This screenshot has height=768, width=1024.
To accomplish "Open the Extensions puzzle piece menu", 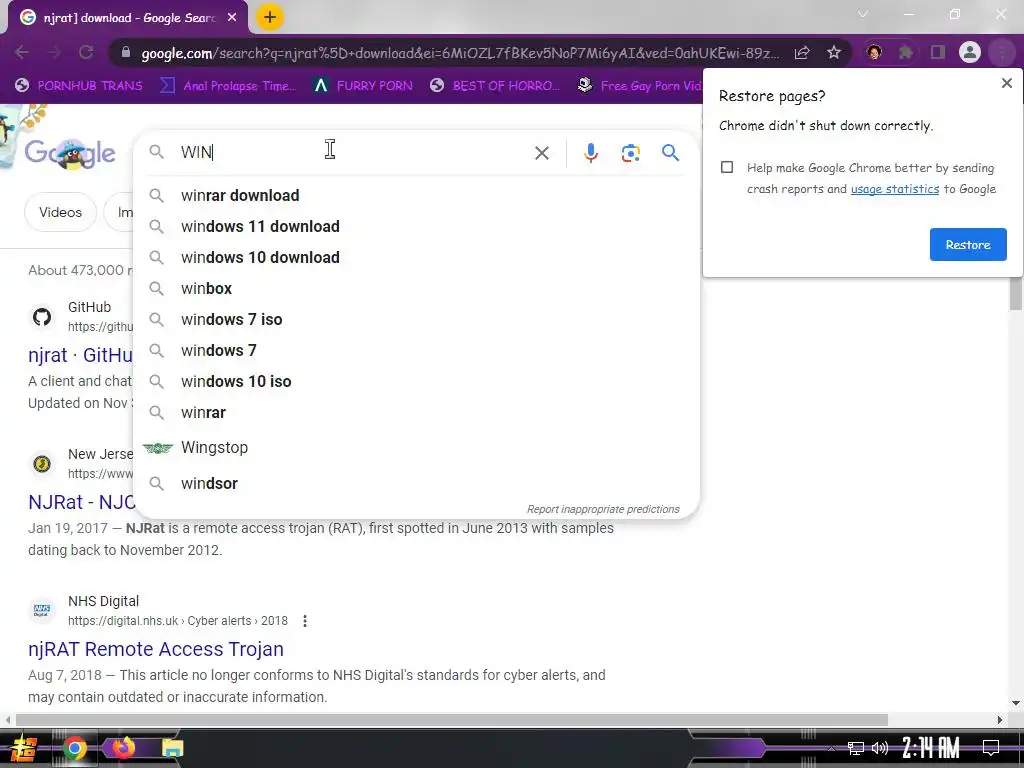I will click(906, 52).
